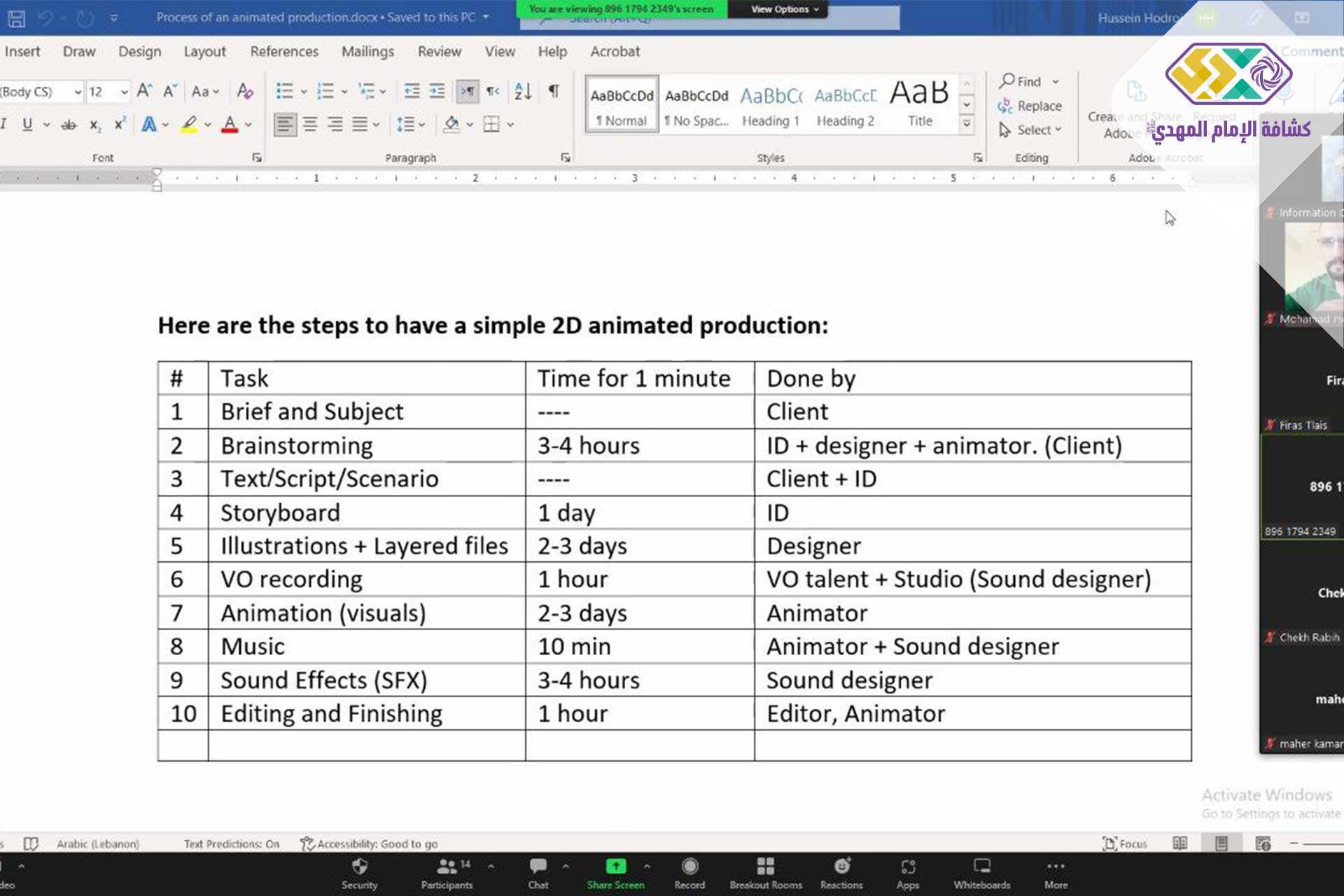Viewport: 1344px width, 896px height.
Task: Click the red font color swatch
Action: (230, 125)
